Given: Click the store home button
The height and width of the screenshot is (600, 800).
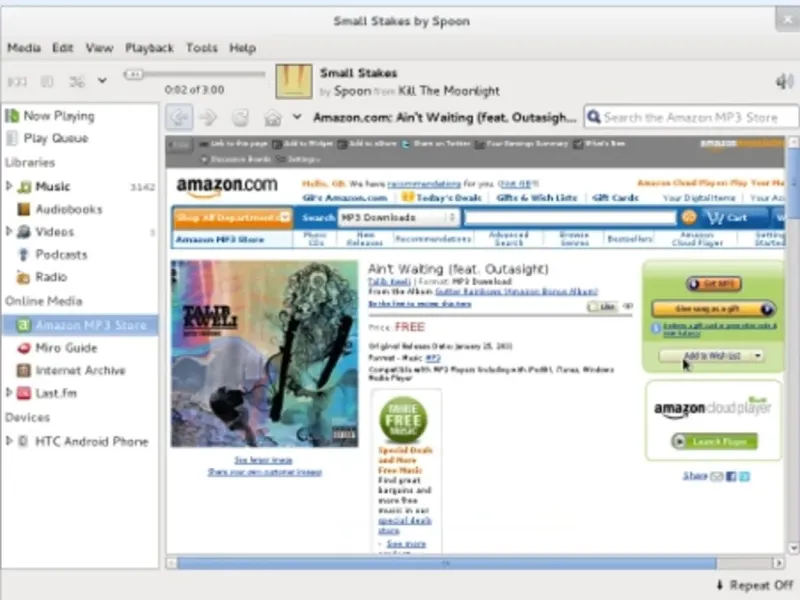Looking at the screenshot, I should (273, 118).
